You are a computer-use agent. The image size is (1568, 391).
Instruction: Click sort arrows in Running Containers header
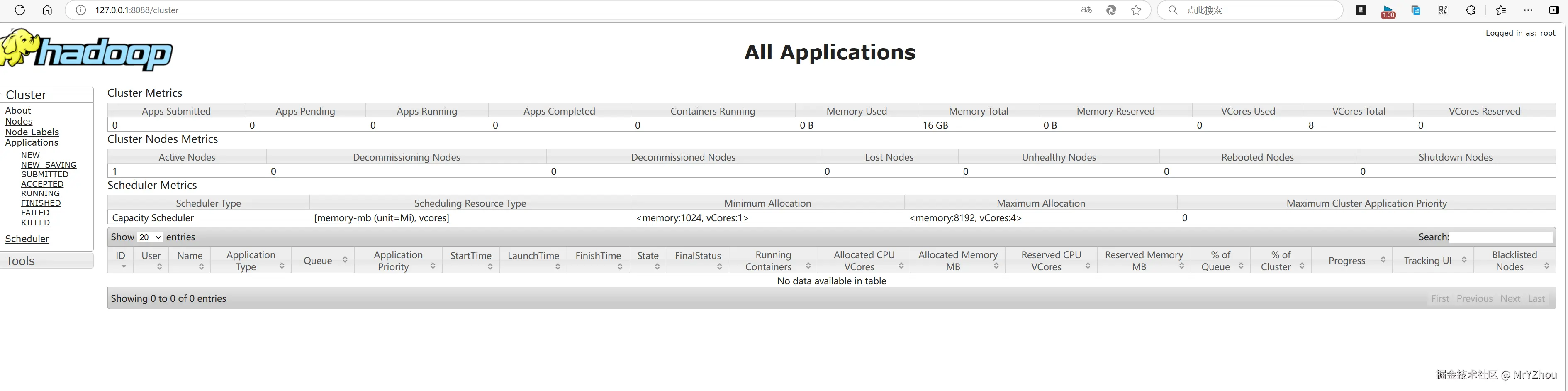click(808, 266)
